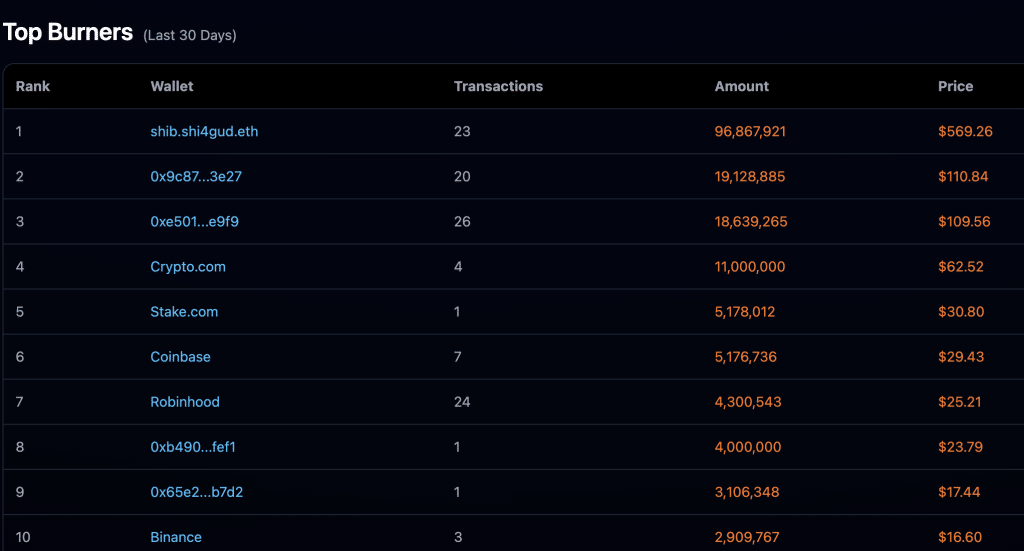Open wallet 0x65e2...b7d2
This screenshot has width=1024, height=551.
click(x=196, y=492)
